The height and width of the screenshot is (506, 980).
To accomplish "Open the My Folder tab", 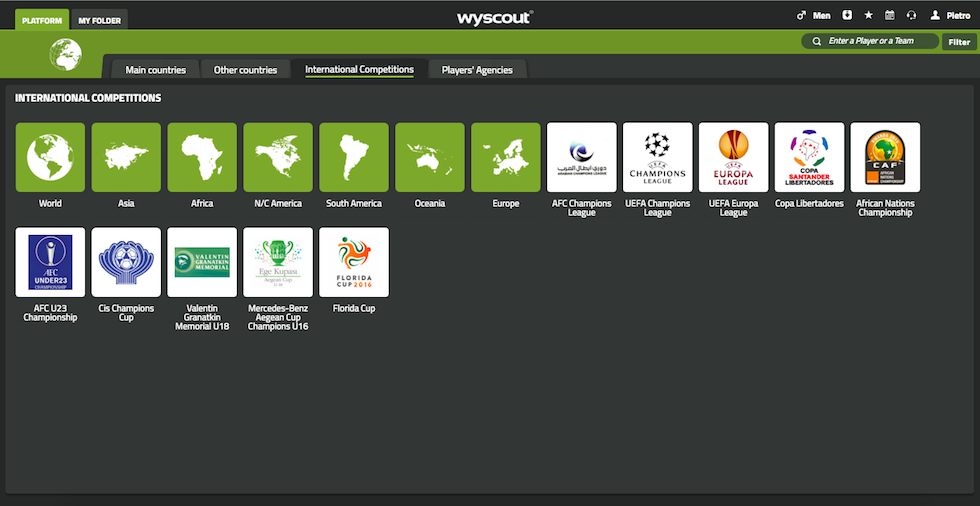I will pyautogui.click(x=99, y=19).
